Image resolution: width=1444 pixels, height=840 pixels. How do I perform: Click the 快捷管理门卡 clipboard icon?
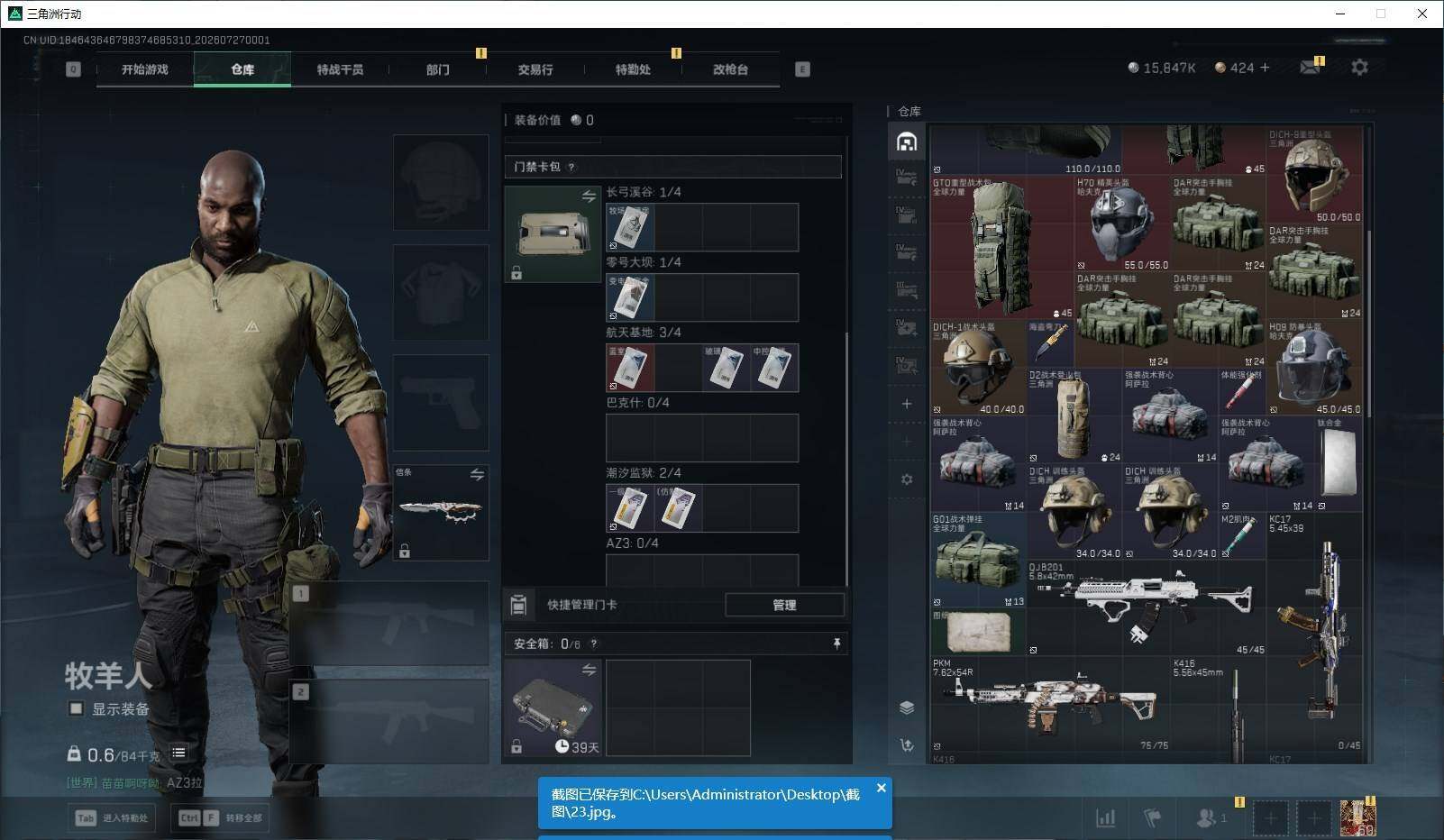coord(518,605)
